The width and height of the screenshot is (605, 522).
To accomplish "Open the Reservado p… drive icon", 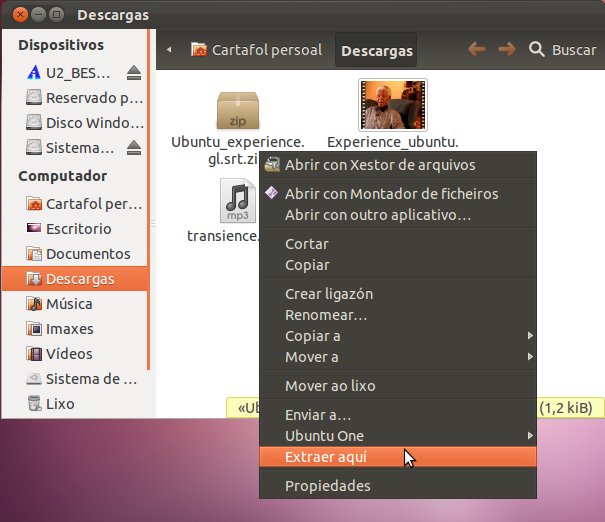I will click(x=34, y=97).
